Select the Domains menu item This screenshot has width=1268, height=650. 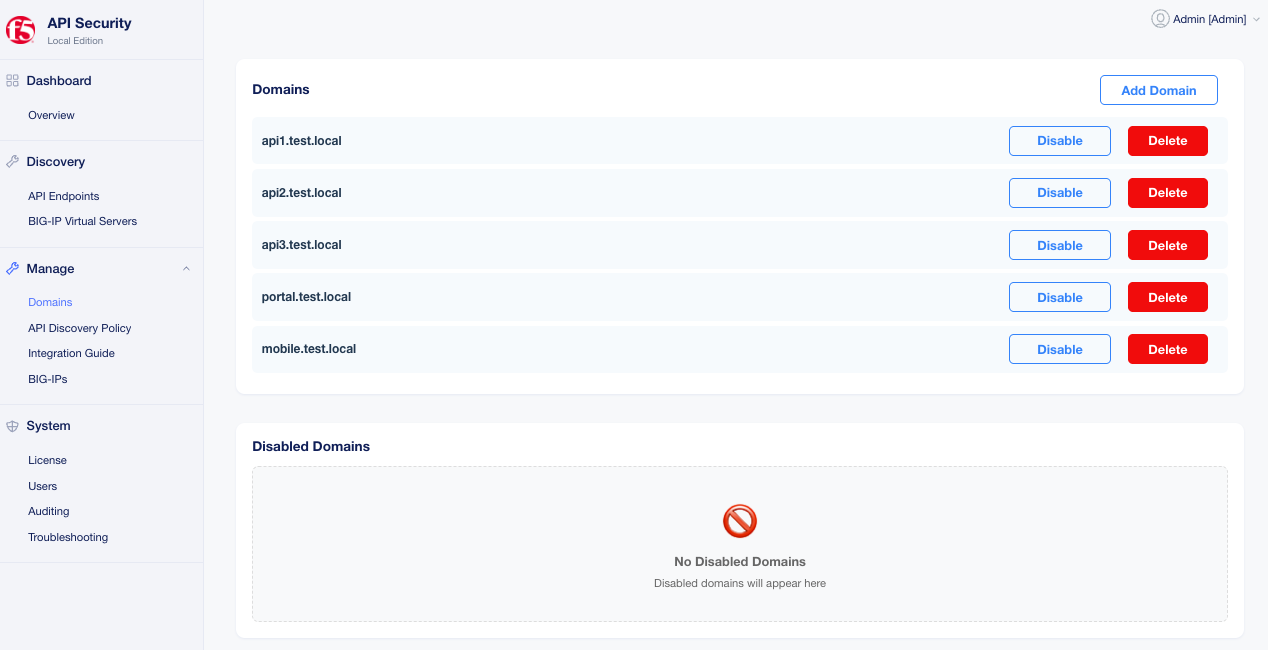[x=50, y=303]
